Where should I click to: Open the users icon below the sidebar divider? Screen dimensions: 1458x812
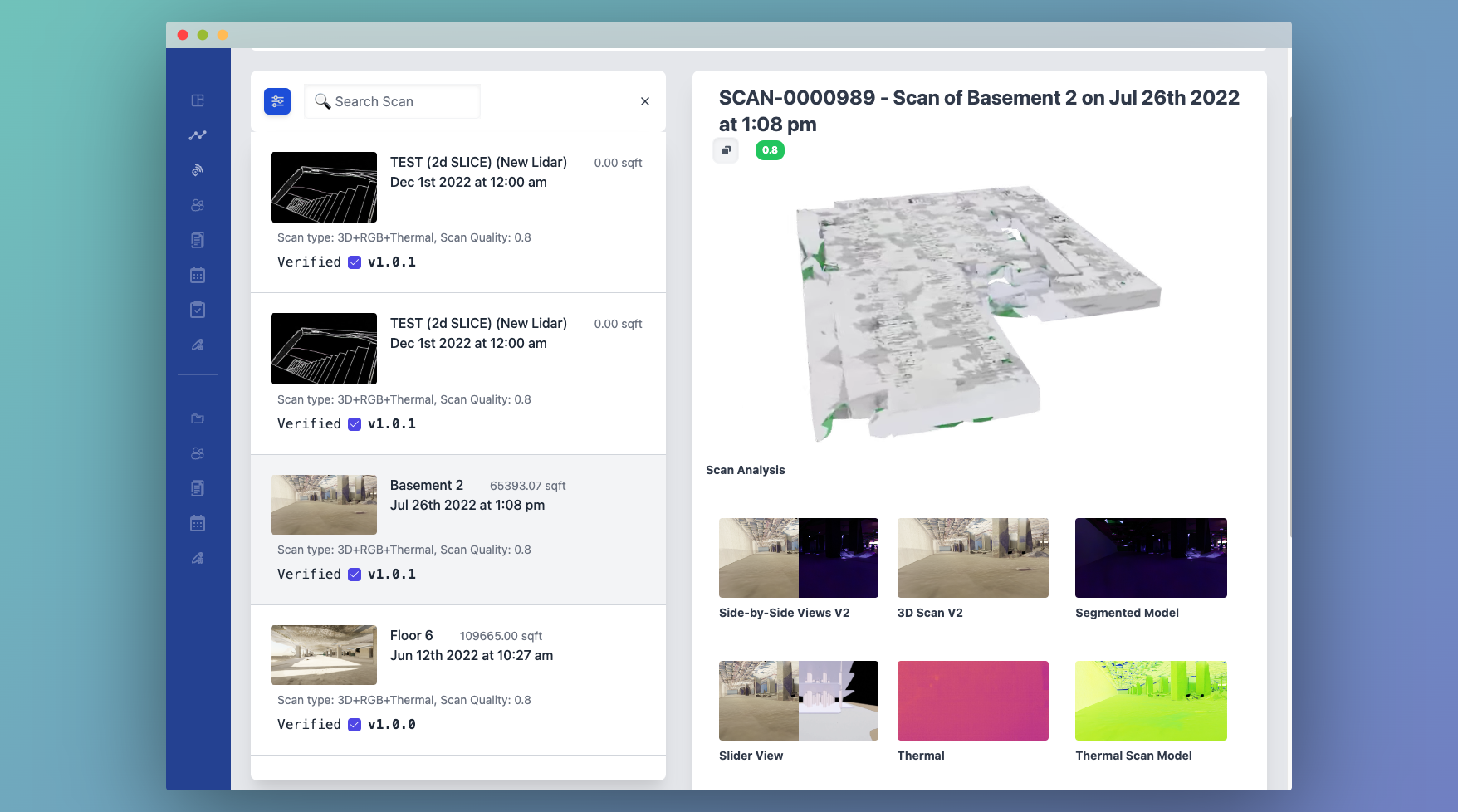click(198, 453)
